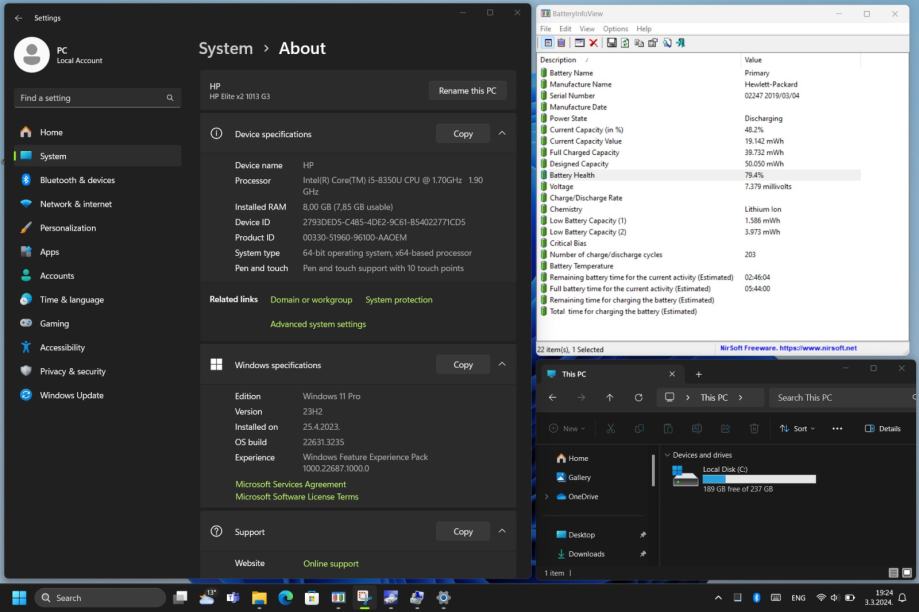Click the Exit icon in BatteryInfoView toolbar
Viewport: 919px width, 612px height.
681,43
